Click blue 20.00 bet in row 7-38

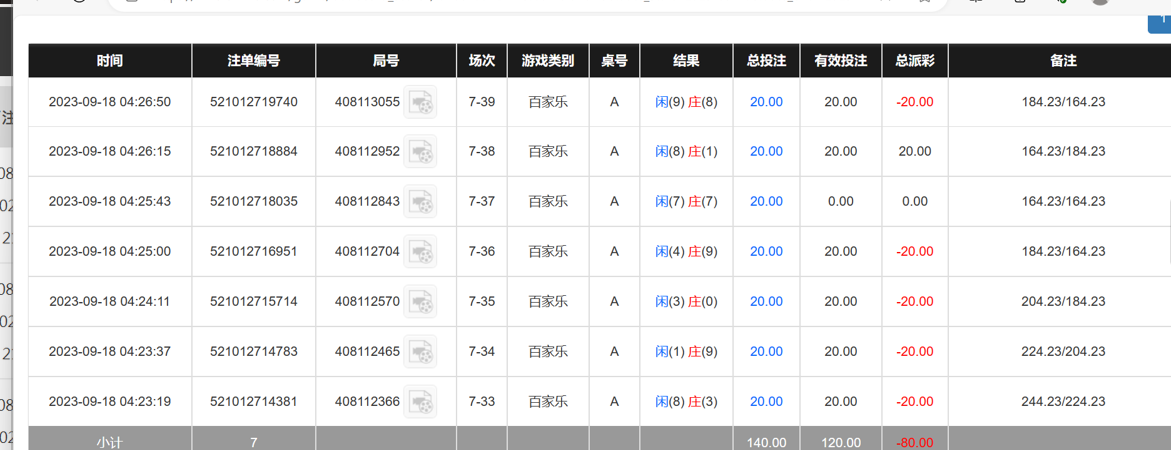click(766, 152)
